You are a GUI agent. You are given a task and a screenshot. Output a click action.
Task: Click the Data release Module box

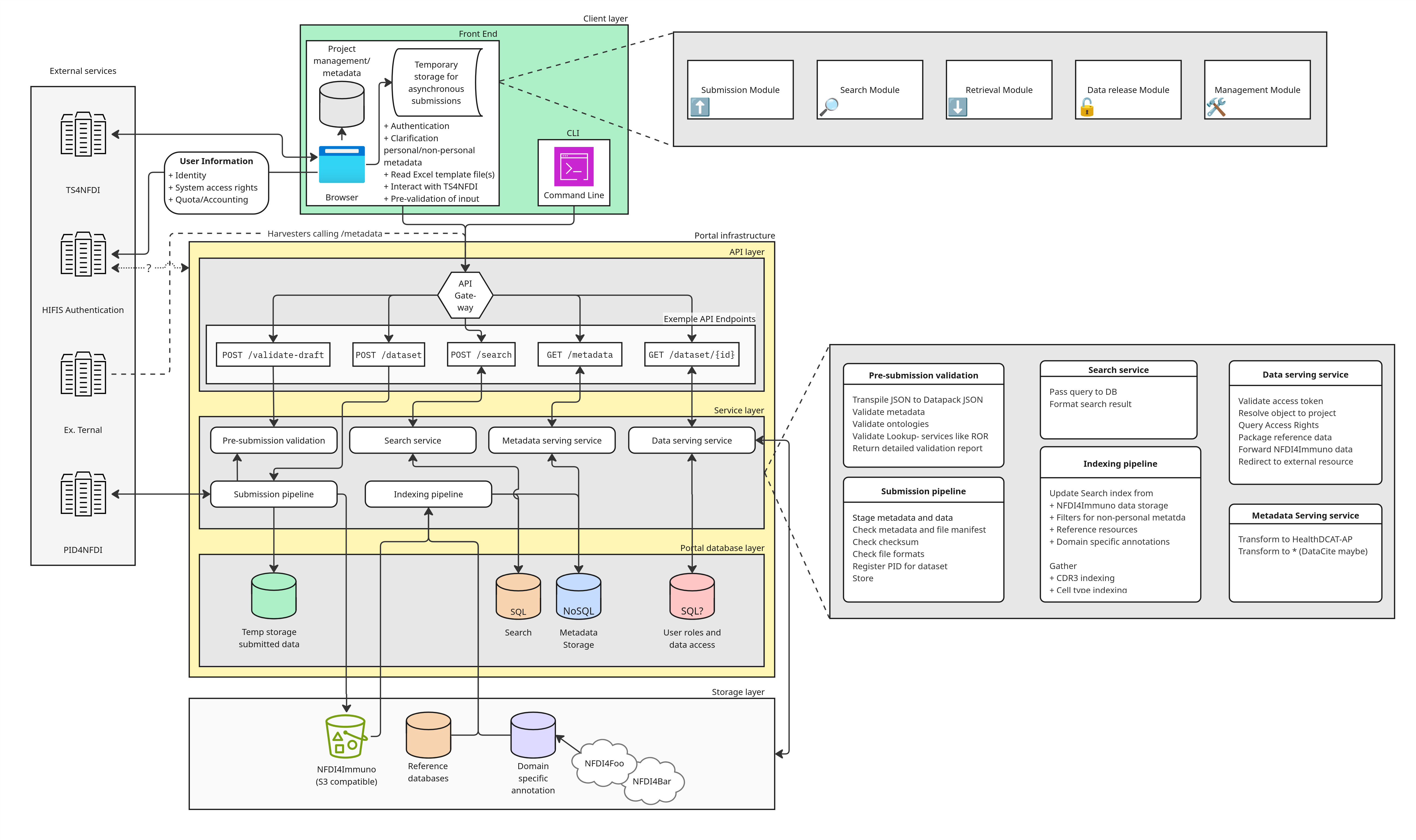[1128, 89]
